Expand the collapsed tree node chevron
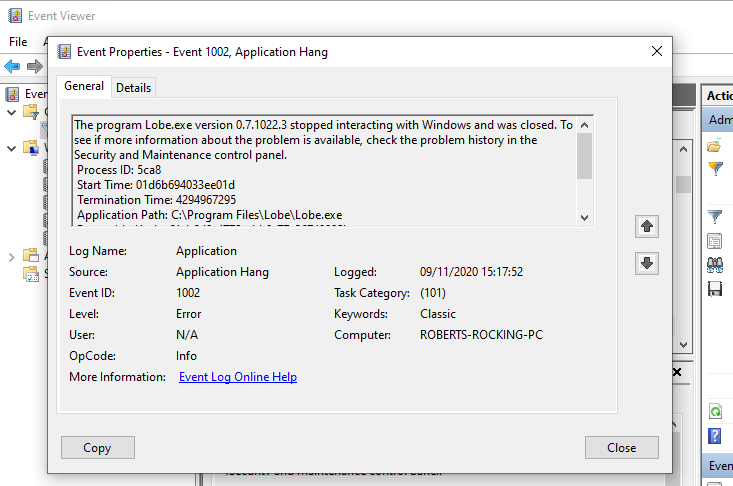This screenshot has width=733, height=486. tap(12, 256)
